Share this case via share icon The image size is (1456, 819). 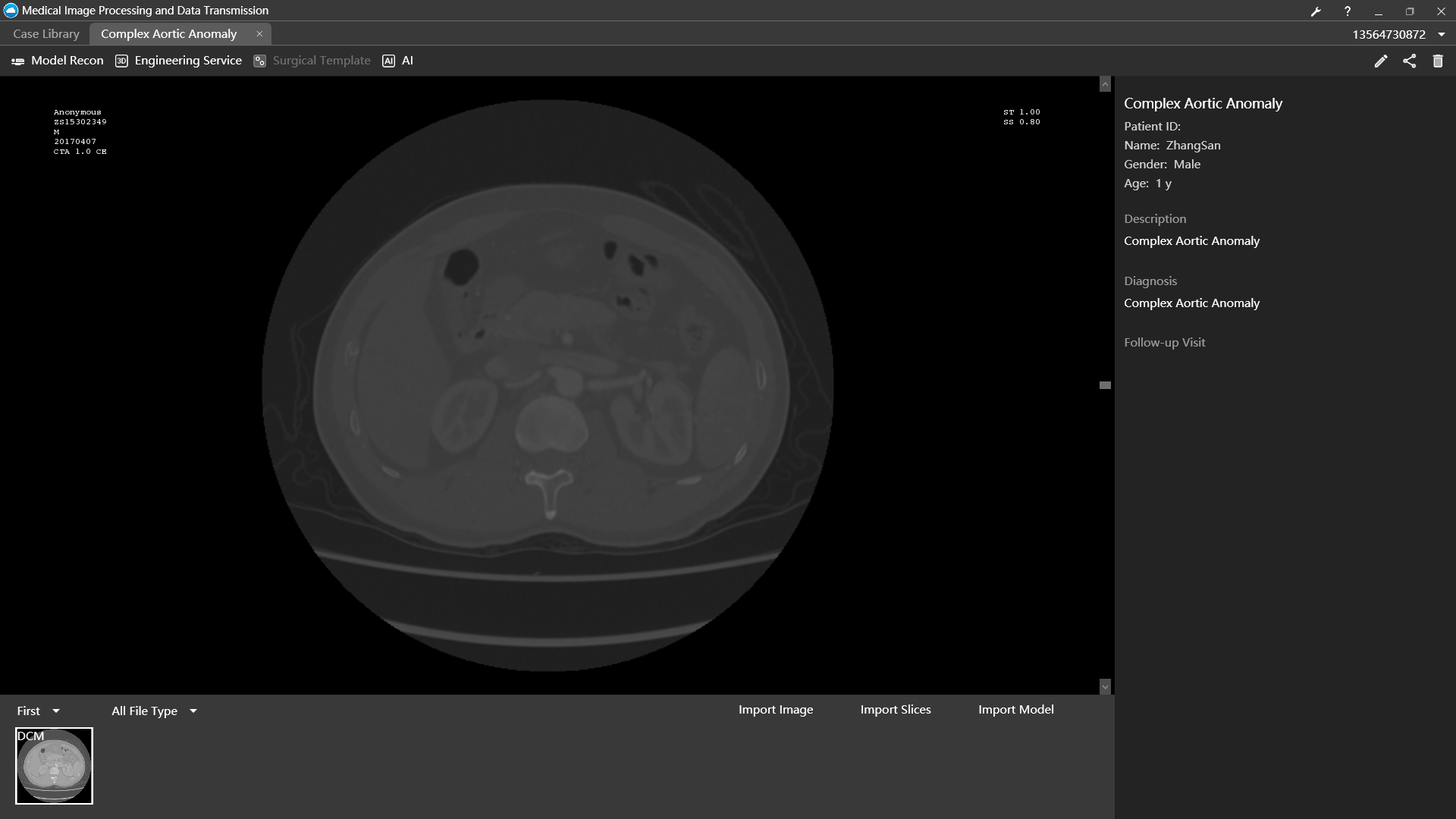pyautogui.click(x=1409, y=61)
